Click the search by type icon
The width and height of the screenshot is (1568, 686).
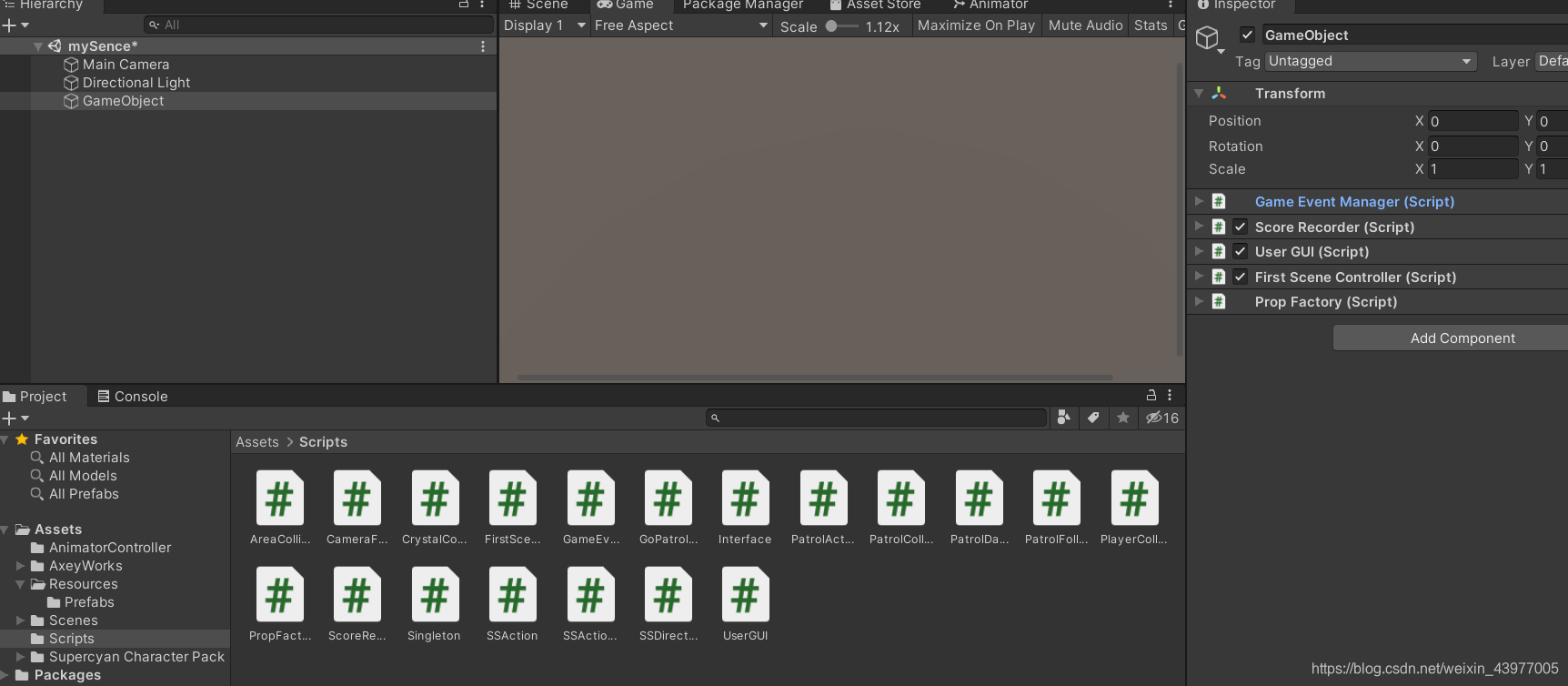(x=1063, y=418)
